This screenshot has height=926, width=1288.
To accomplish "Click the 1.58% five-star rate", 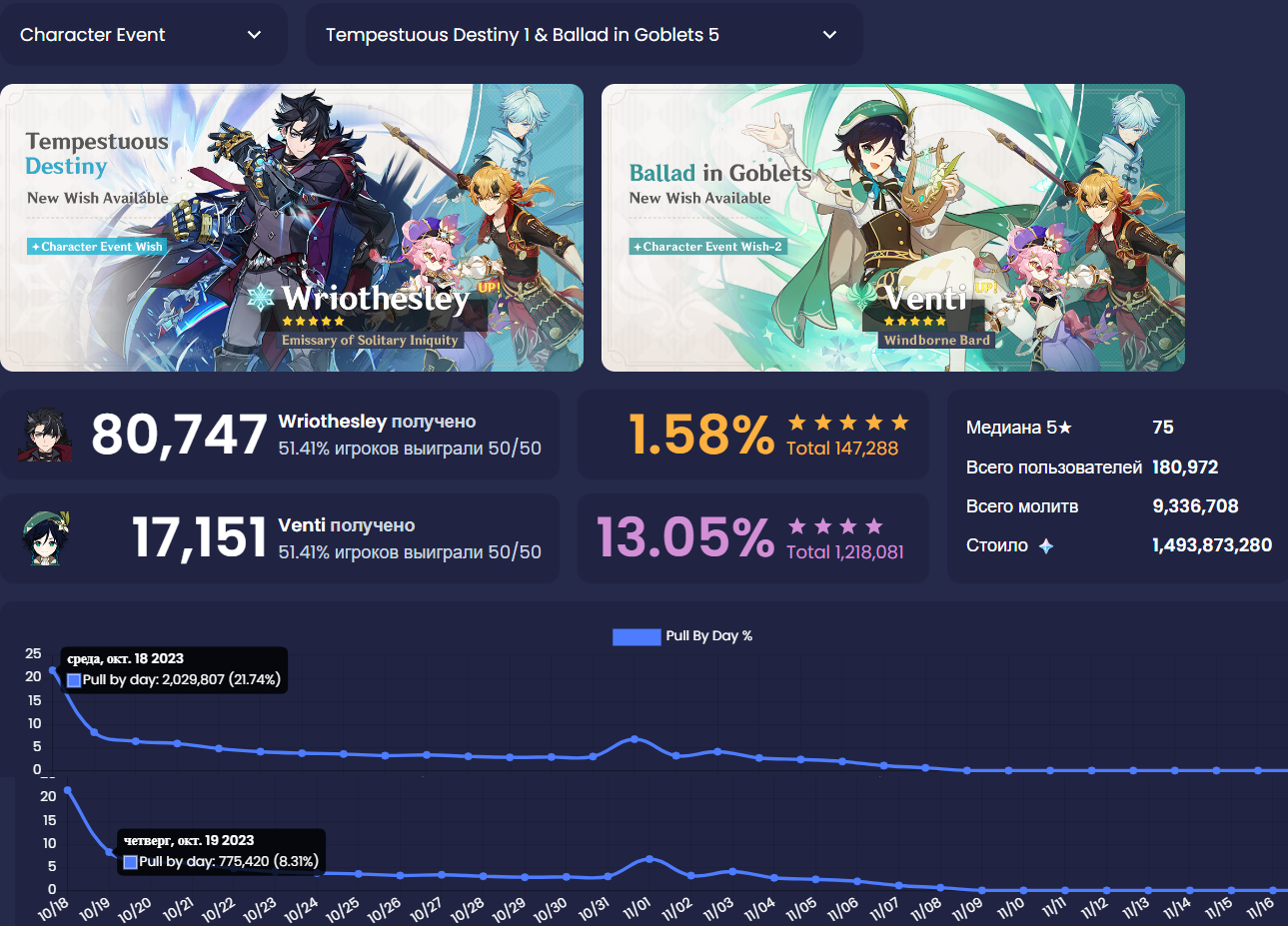I will tap(701, 436).
